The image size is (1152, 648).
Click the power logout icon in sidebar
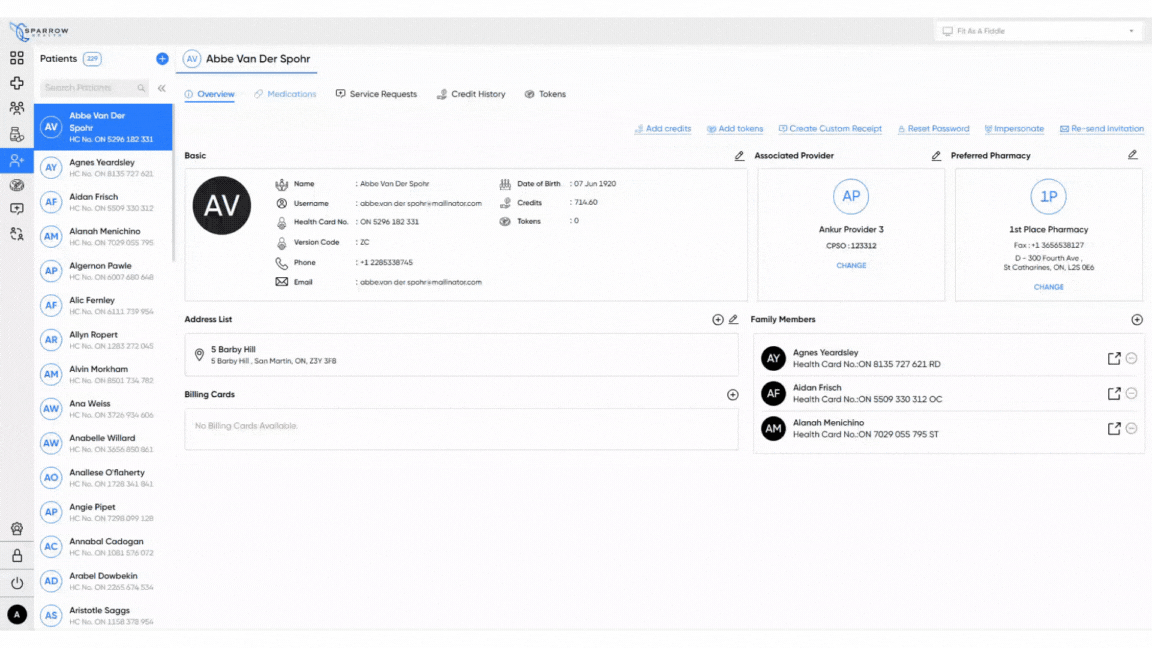click(x=16, y=583)
